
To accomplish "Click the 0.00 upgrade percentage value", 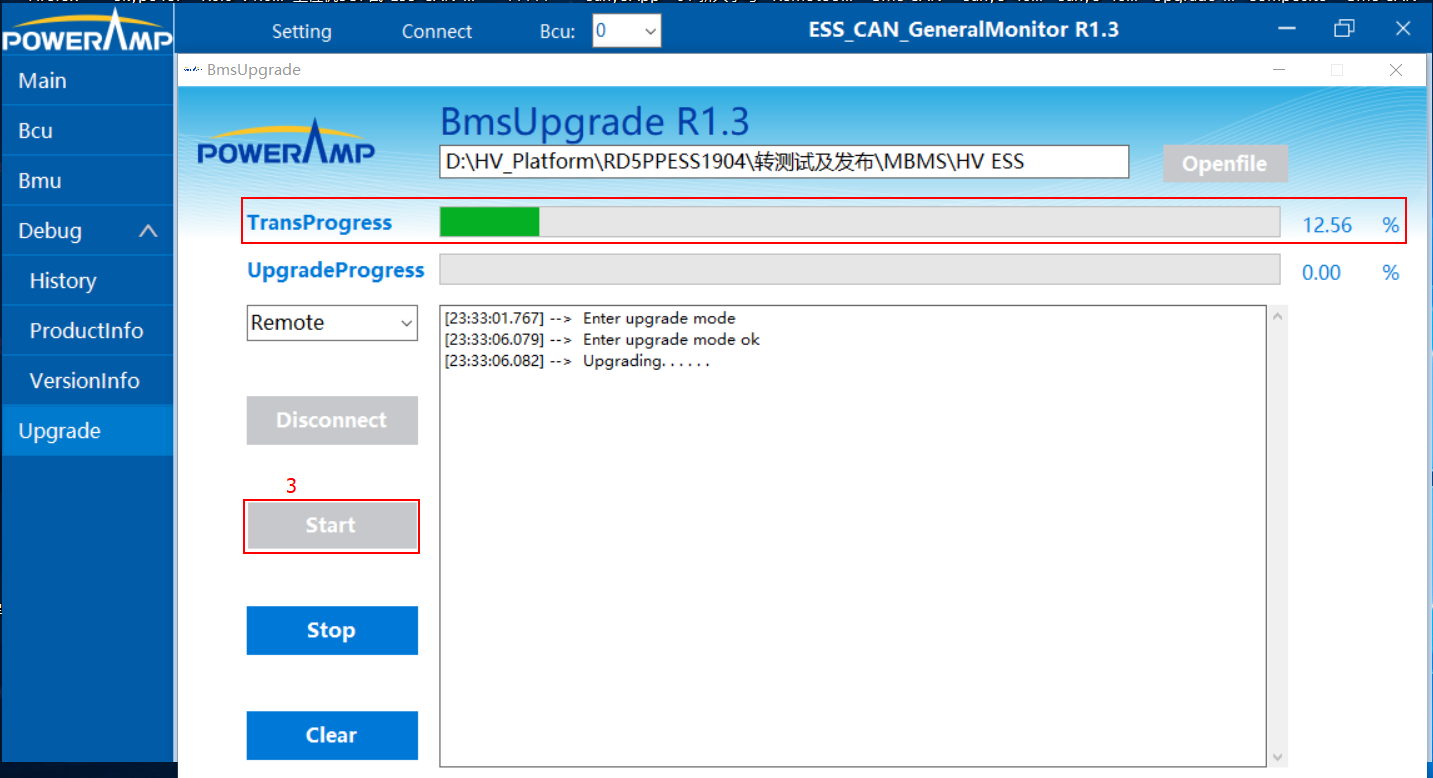I will tap(1321, 273).
